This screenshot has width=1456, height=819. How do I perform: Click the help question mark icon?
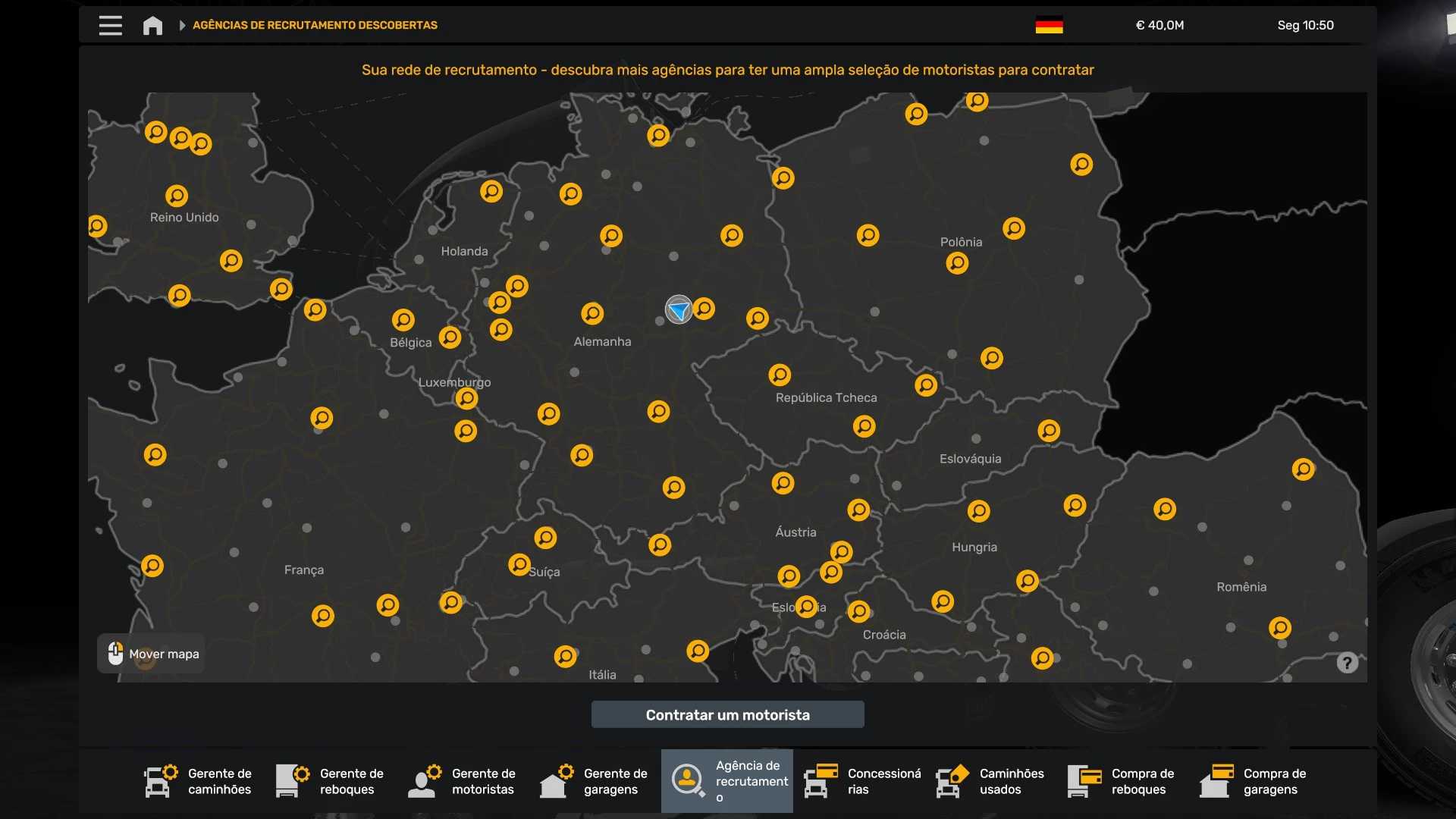tap(1347, 663)
